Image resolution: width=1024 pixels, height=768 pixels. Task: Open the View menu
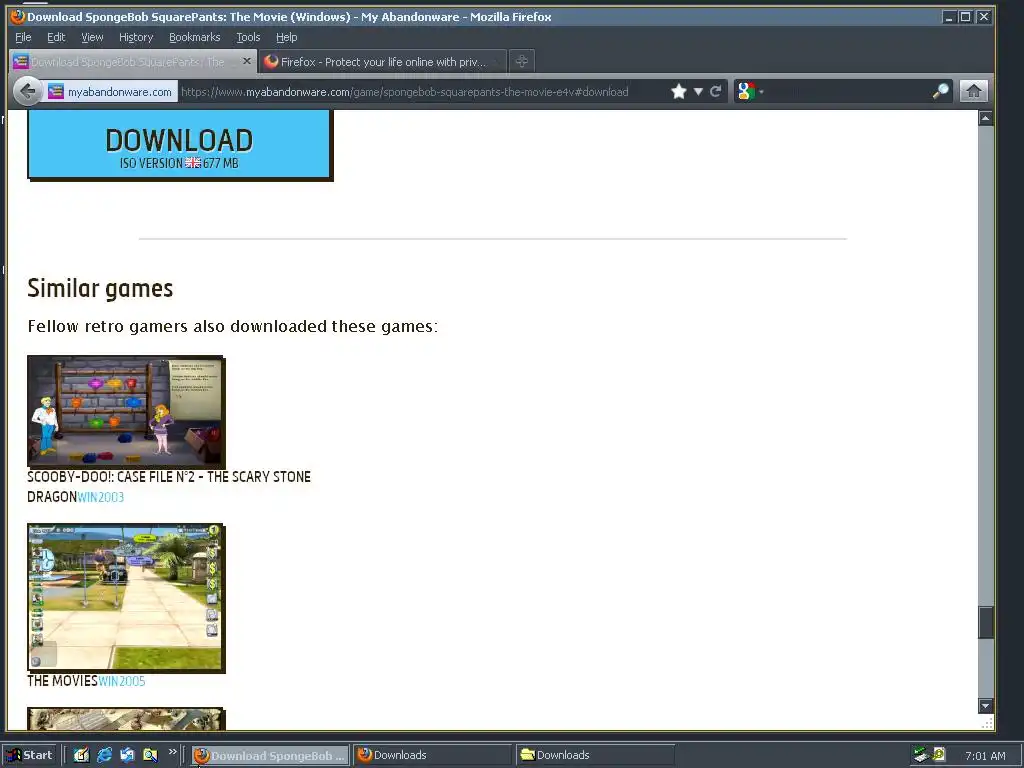[x=92, y=37]
